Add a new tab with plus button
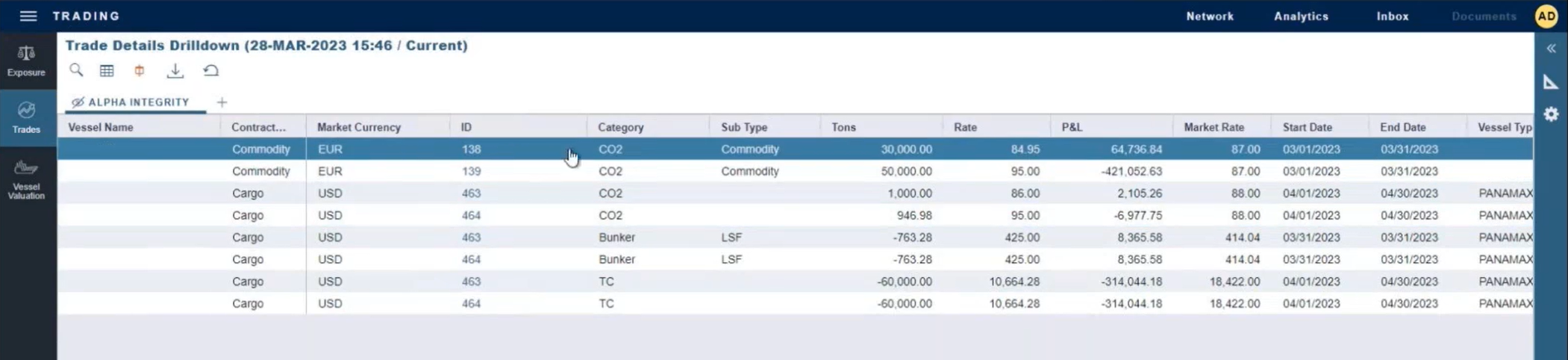This screenshot has width=1568, height=360. pos(222,102)
